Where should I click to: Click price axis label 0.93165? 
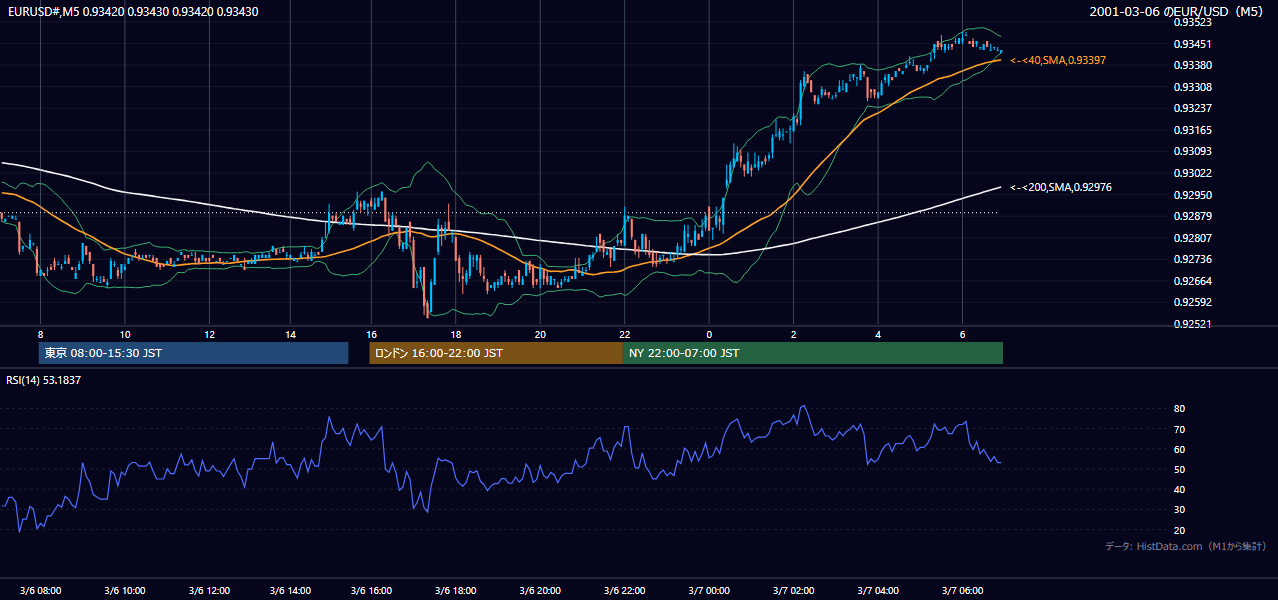click(1192, 130)
